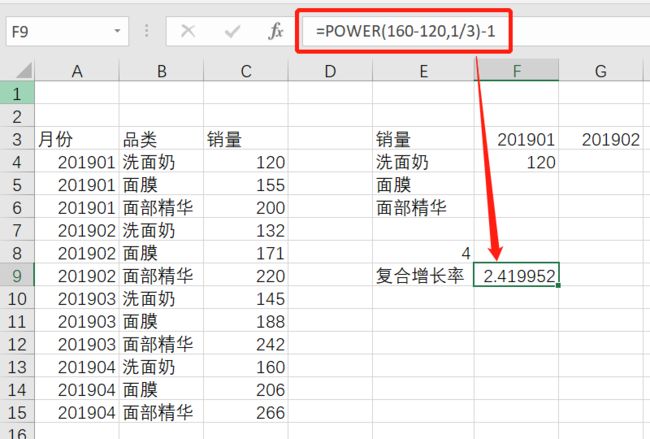The image size is (650, 439).
Task: Select row 3 header
Action: [17, 138]
